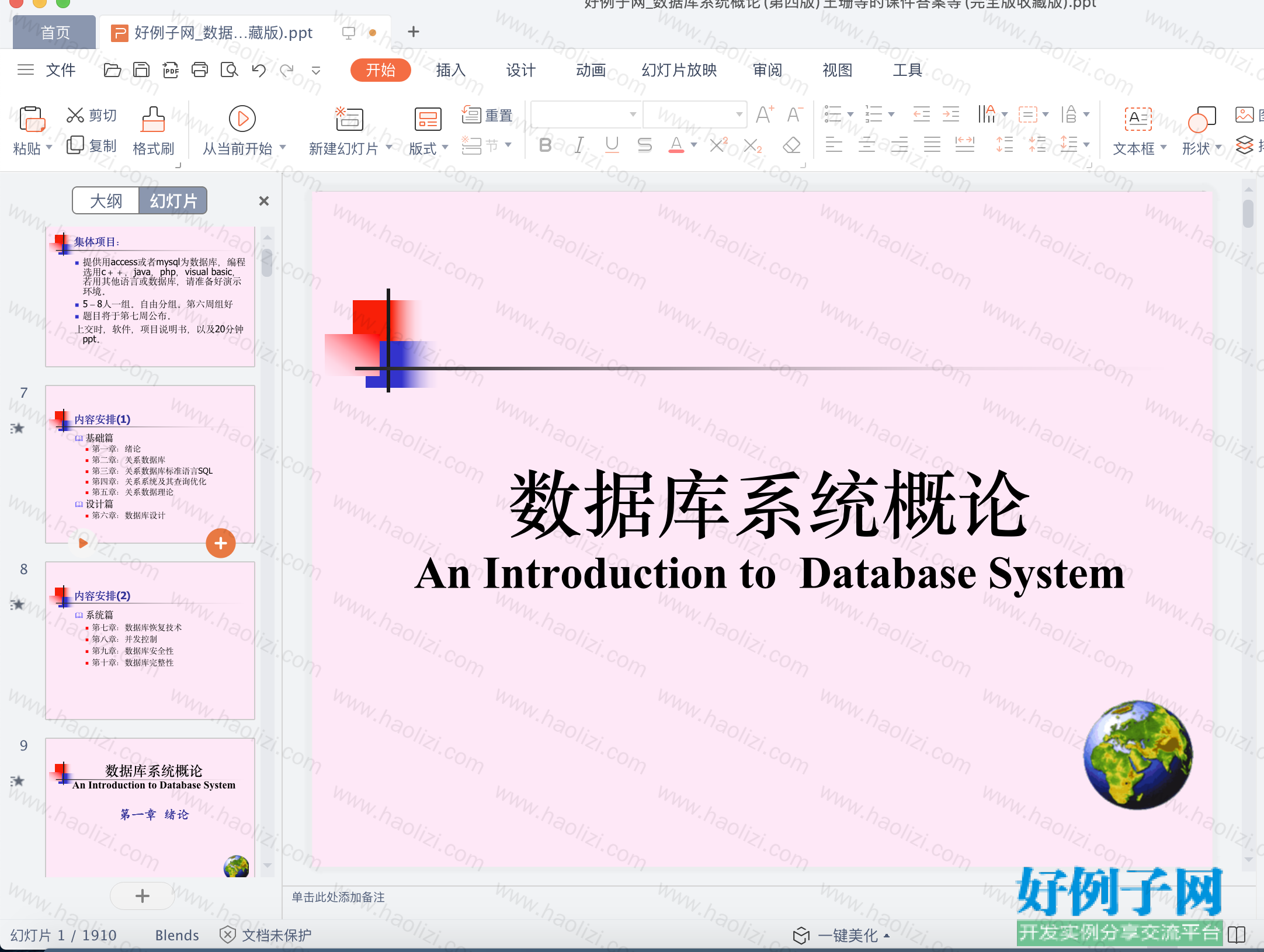1264x952 pixels.
Task: Open the bullet list style dropdown
Action: tap(850, 114)
